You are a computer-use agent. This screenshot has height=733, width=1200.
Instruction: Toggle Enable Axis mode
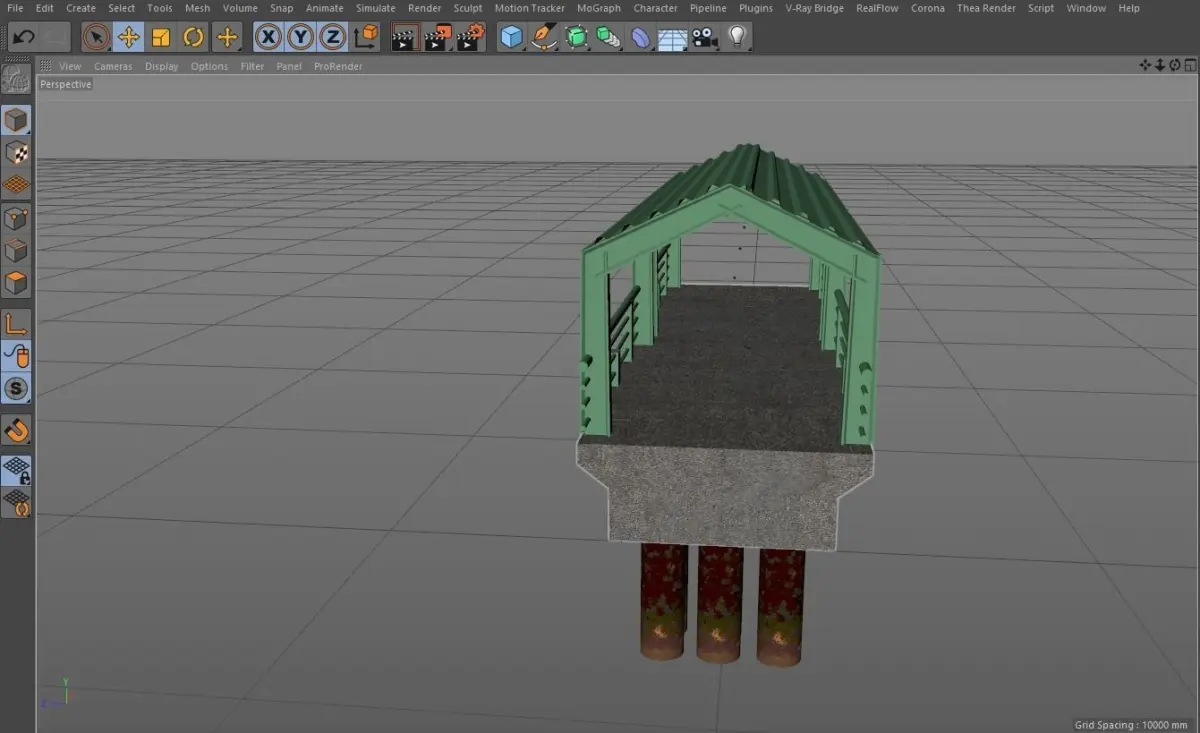point(16,324)
